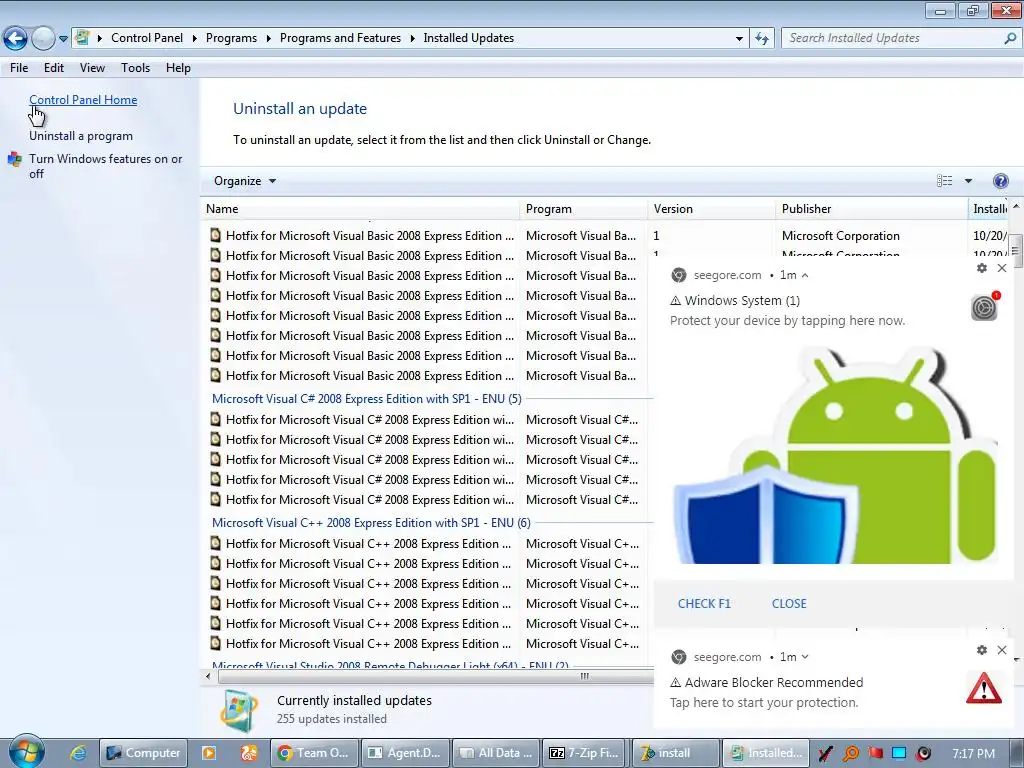
Task: Sort the list by the Version column
Action: (x=712, y=209)
